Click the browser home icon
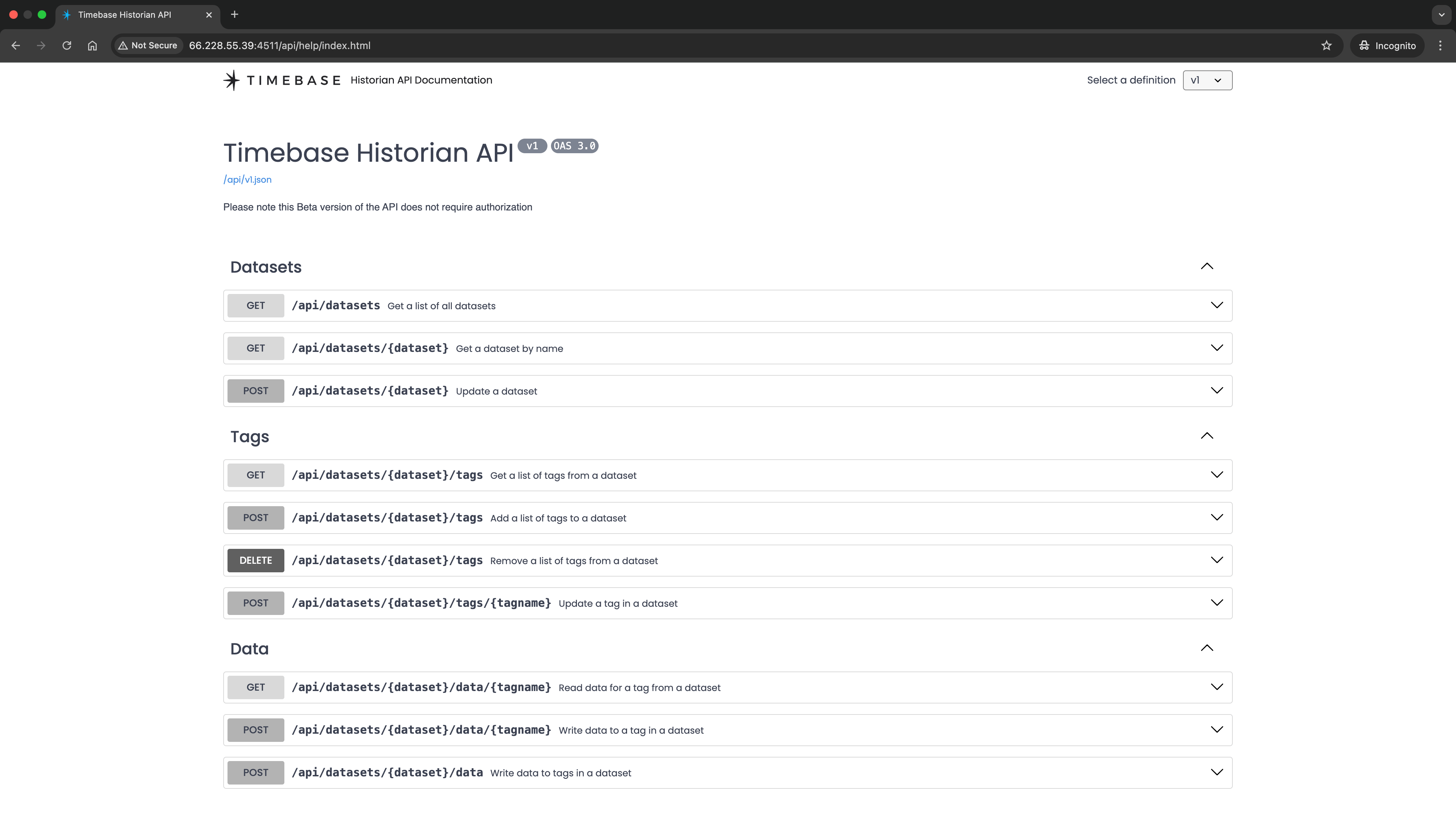Screen dimensions: 1456x819 (x=92, y=45)
